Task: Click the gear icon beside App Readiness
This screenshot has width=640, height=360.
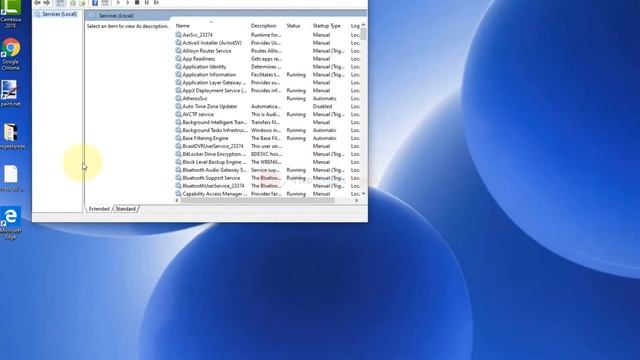Action: [178, 59]
